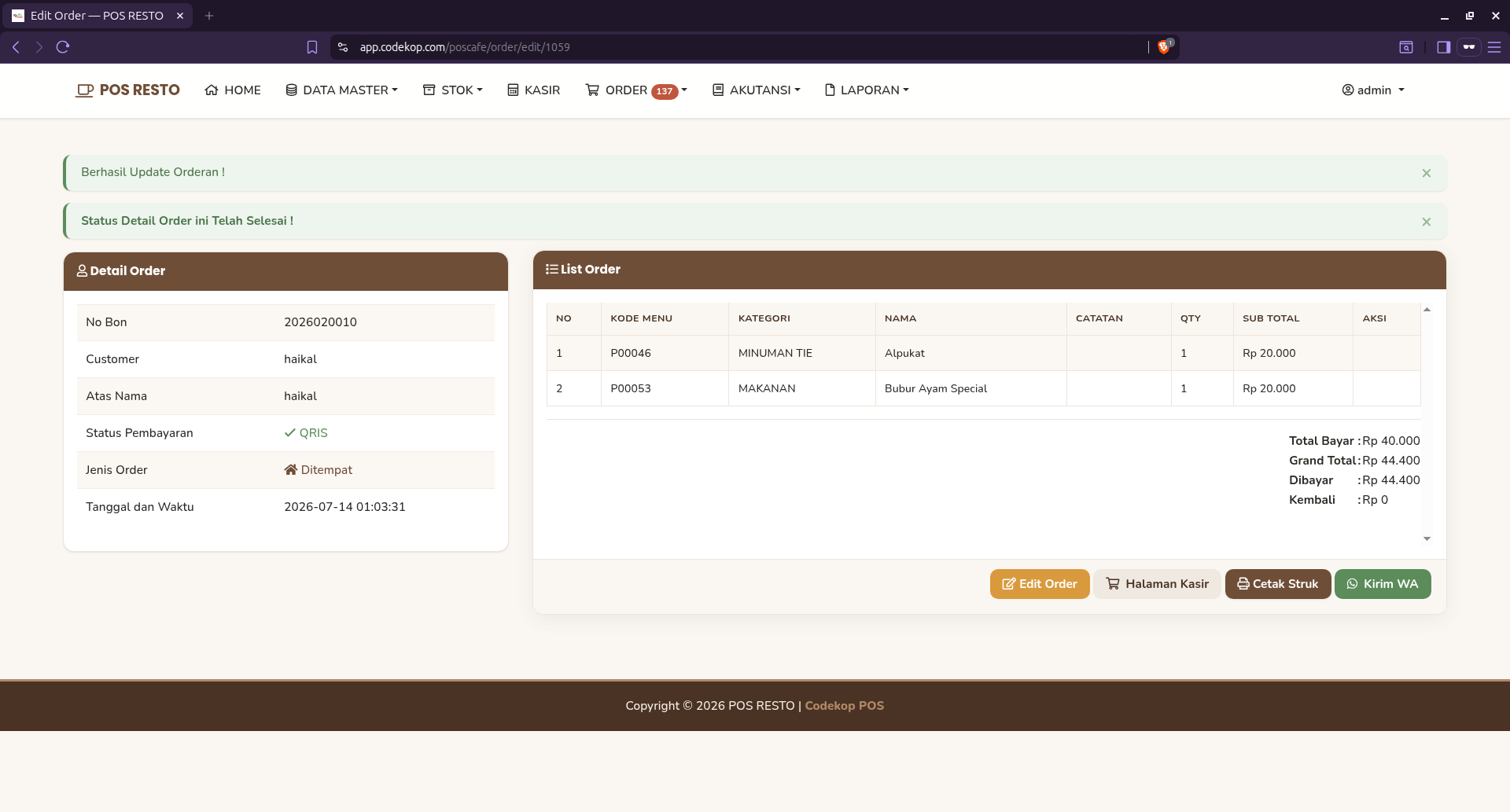Click the POS RESTO cup logo icon
This screenshot has height=812, width=1510.
[84, 90]
